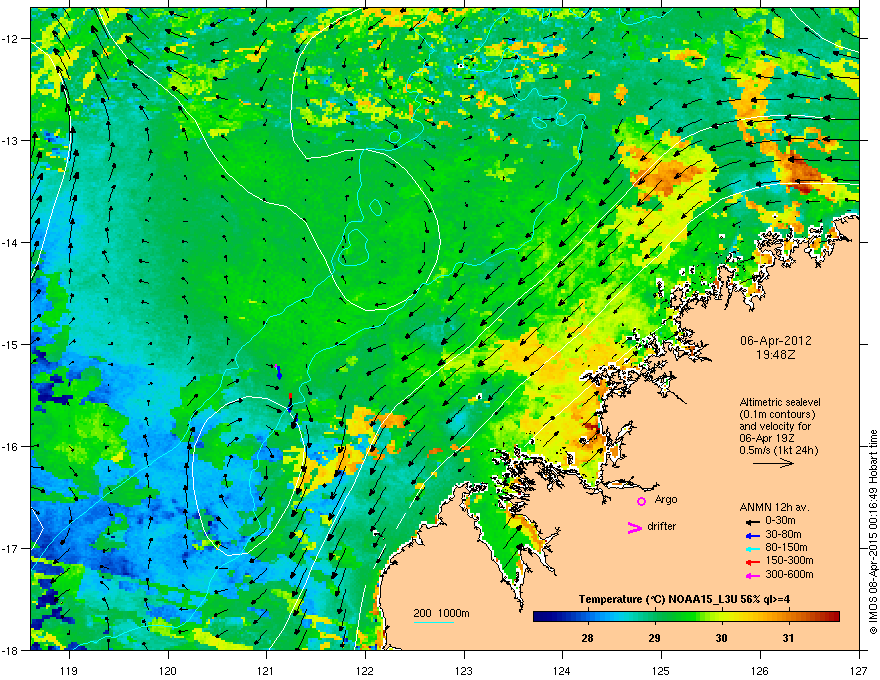This screenshot has width=880, height=680.
Task: Click longitude axis label 122
Action: [x=365, y=670]
